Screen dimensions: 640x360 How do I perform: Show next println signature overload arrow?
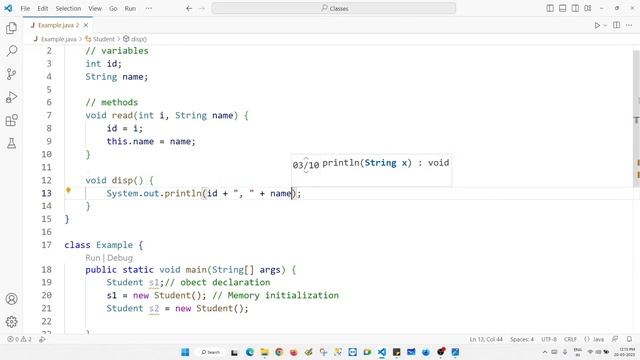[x=306, y=172]
